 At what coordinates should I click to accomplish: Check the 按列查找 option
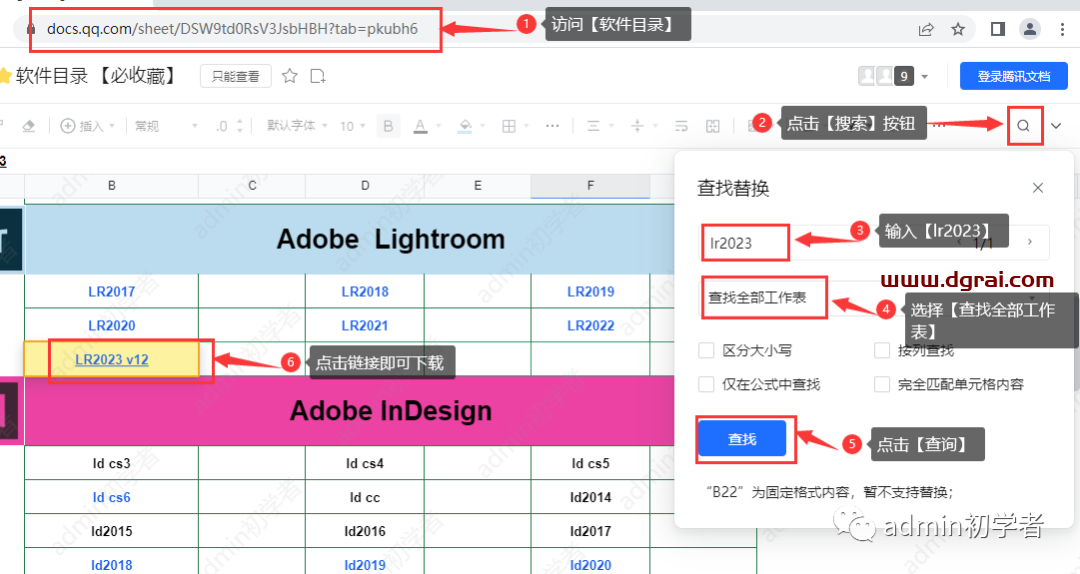(882, 351)
